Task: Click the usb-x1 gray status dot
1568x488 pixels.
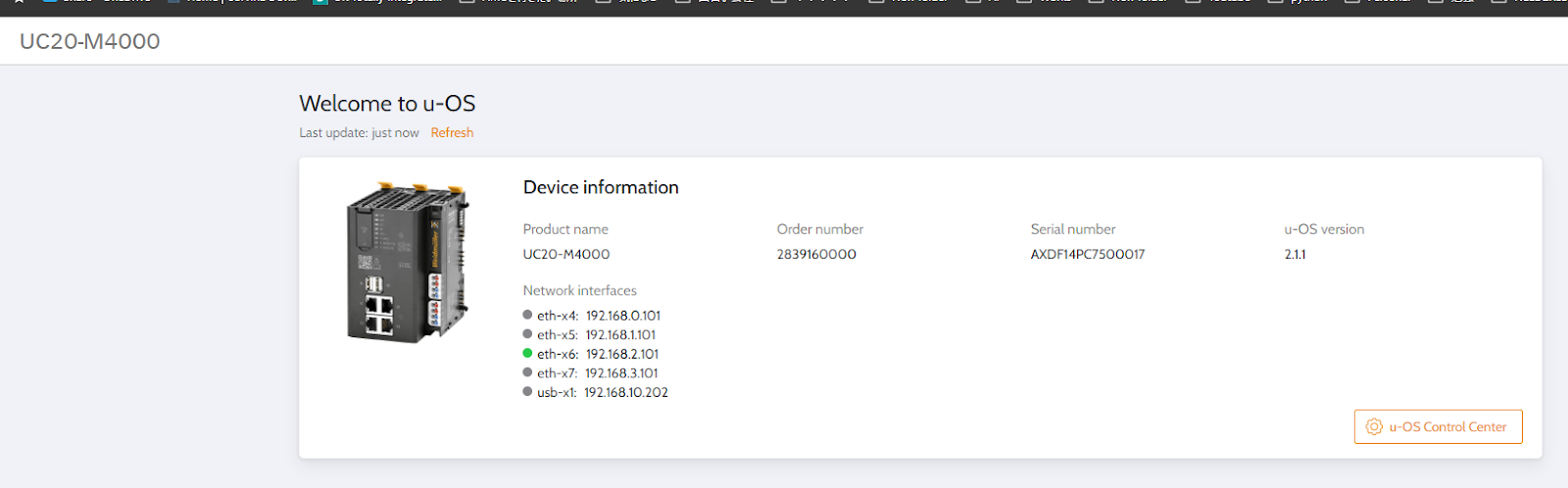Action: (527, 391)
